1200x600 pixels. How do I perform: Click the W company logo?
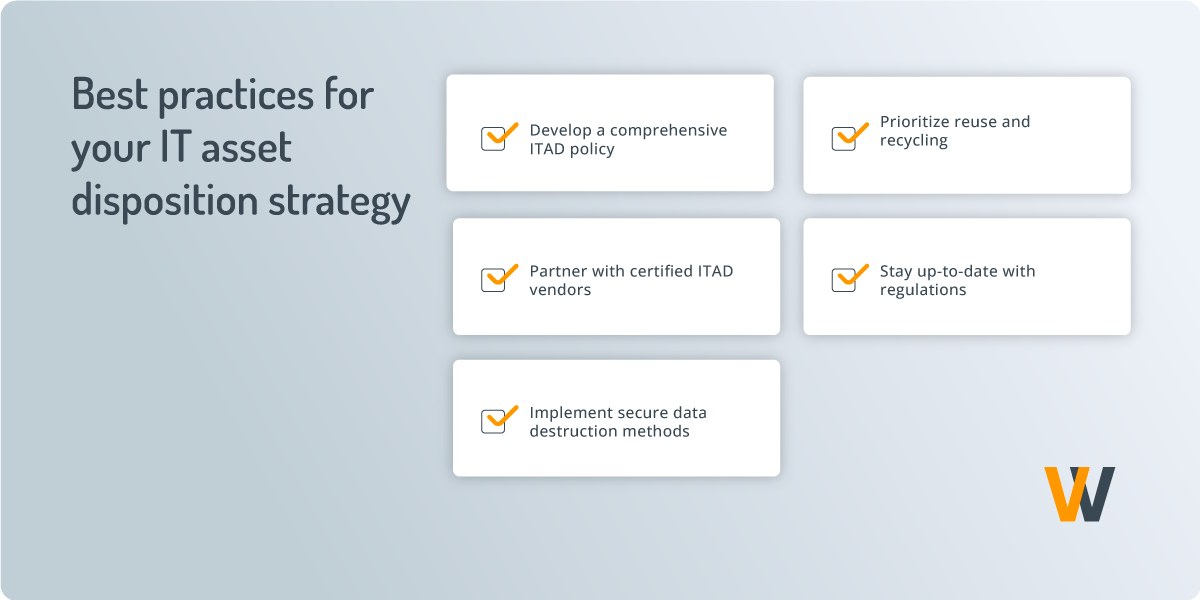click(x=1079, y=494)
